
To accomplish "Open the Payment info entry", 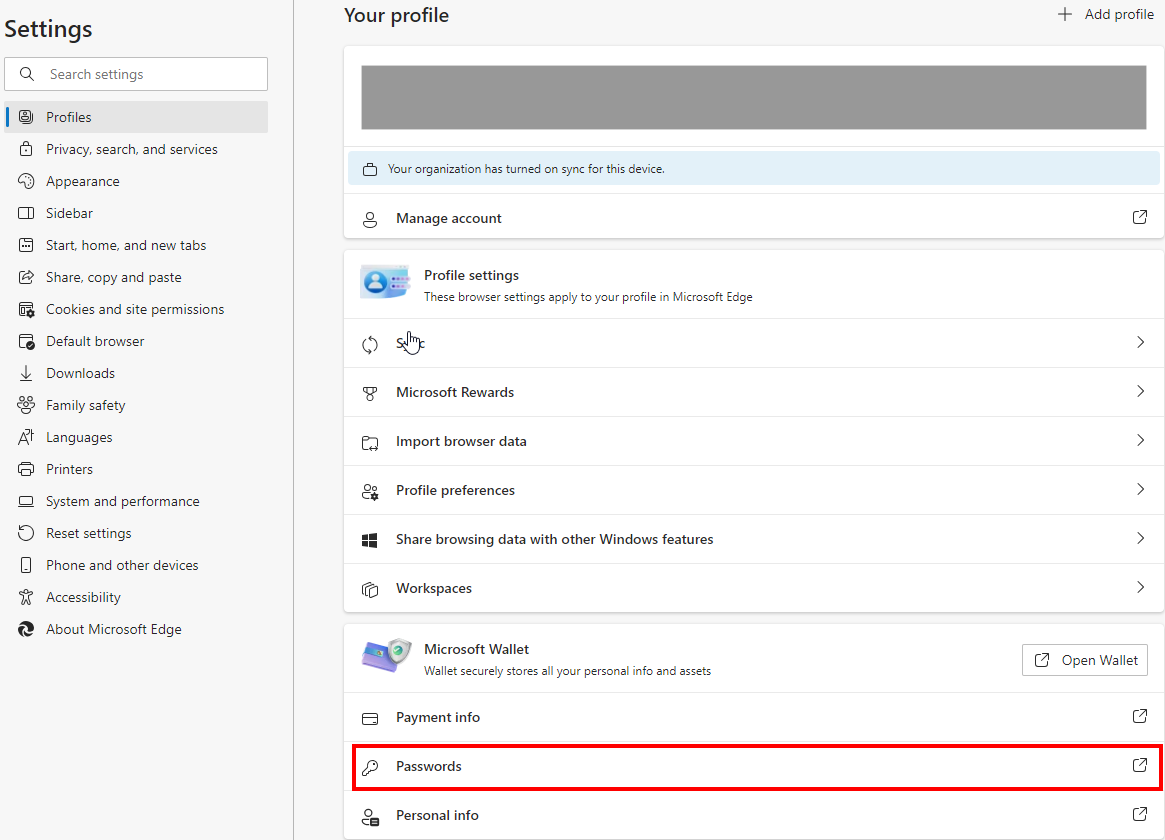I will (753, 717).
